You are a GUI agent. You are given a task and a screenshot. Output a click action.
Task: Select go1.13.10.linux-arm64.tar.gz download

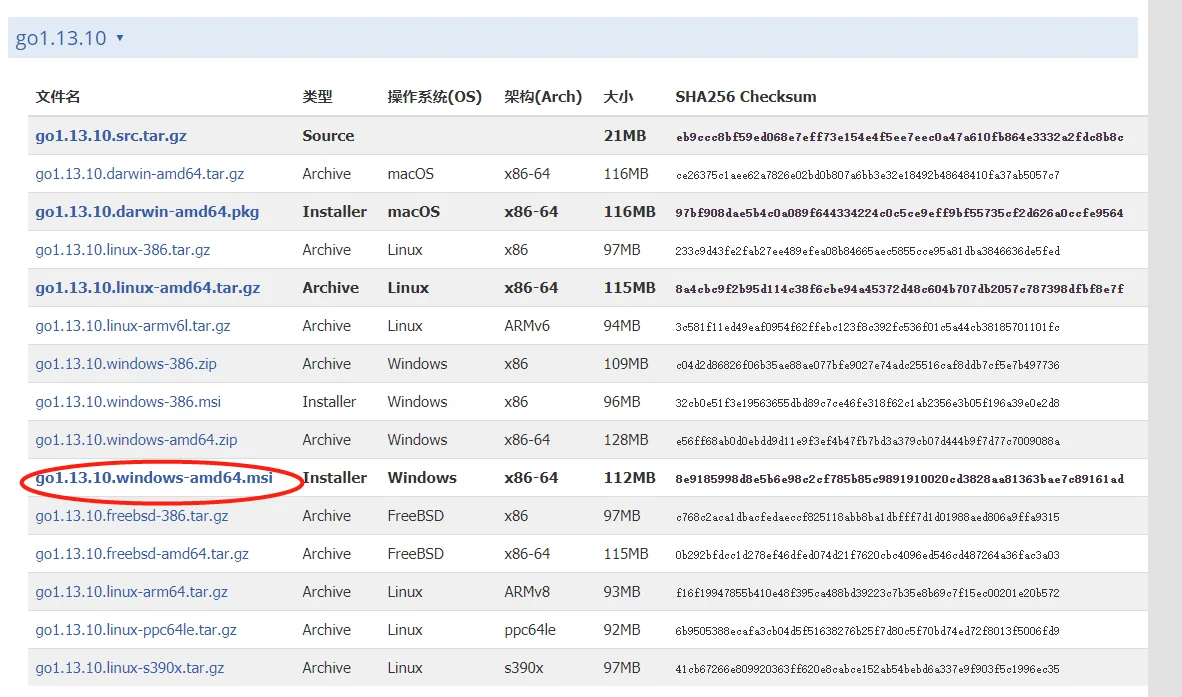click(131, 592)
